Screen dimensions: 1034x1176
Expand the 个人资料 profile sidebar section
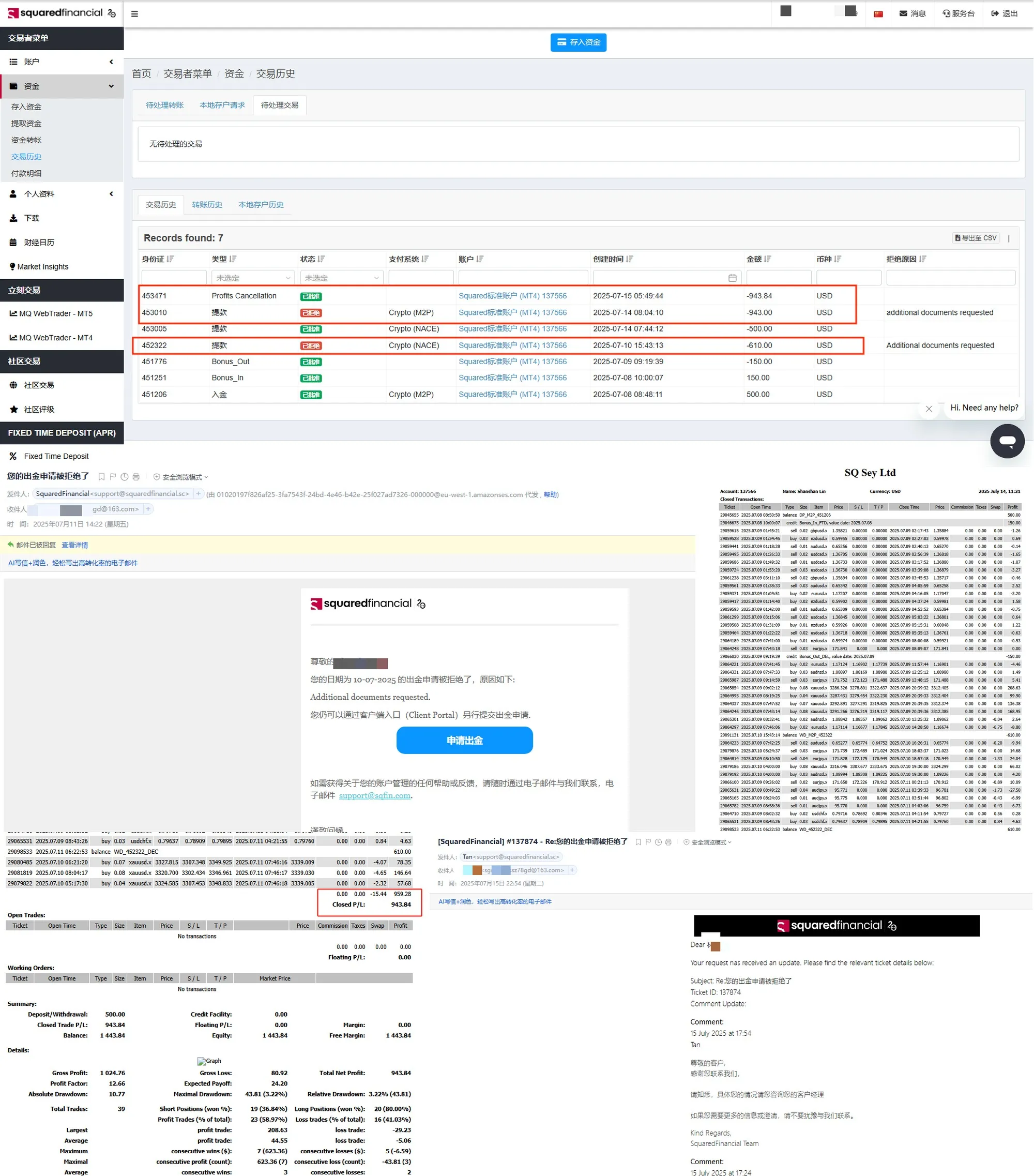62,194
